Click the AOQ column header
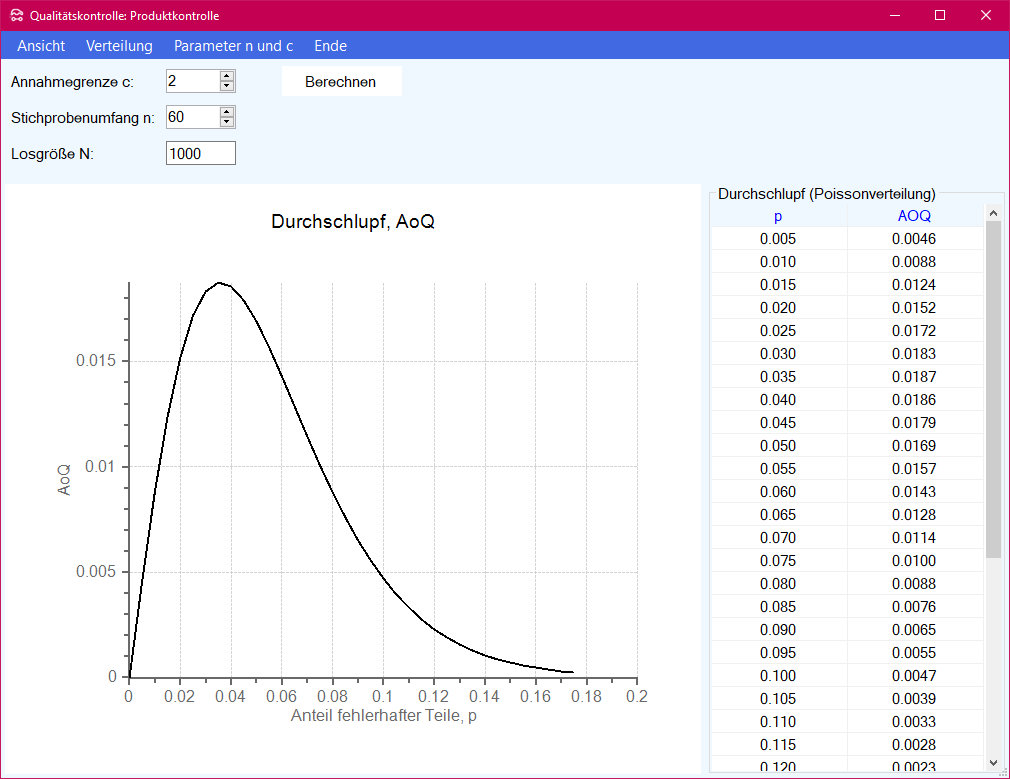 click(x=914, y=216)
